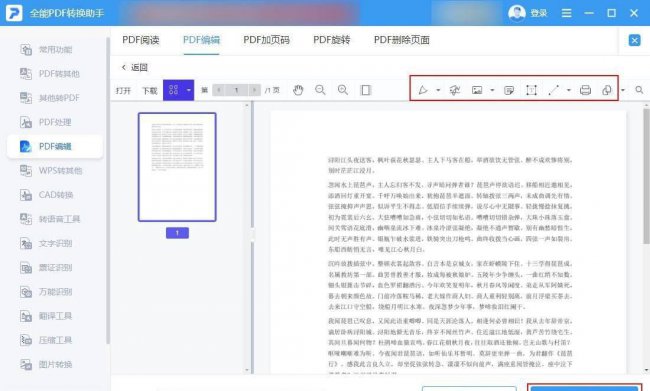Screen dimensions: 650x391
Task: Click the zoom in magnifier
Action: (x=343, y=90)
